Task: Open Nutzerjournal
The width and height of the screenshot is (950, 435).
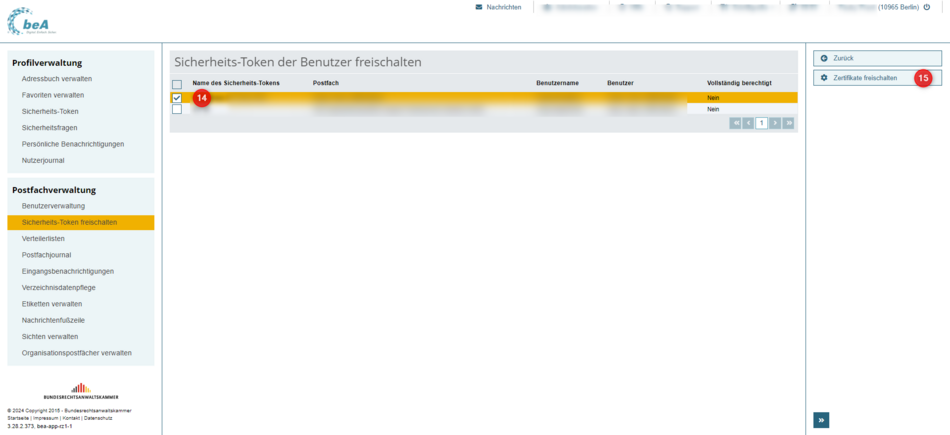Action: (43, 161)
